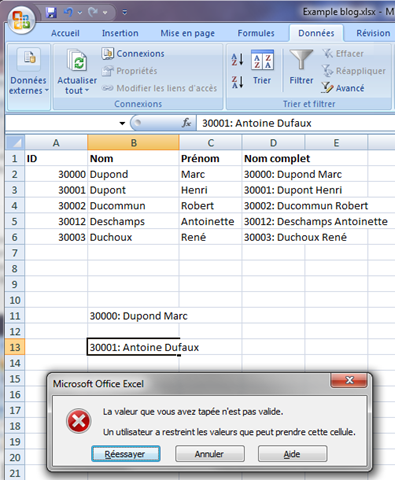The height and width of the screenshot is (480, 395).
Task: Select column E header
Action: (x=336, y=143)
